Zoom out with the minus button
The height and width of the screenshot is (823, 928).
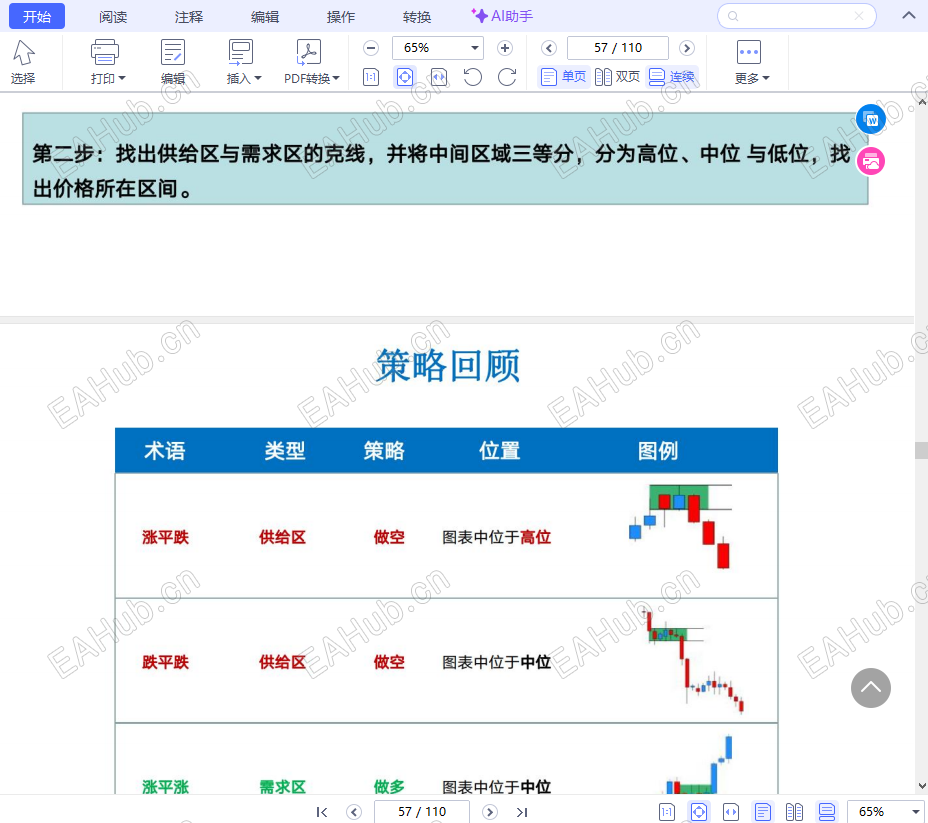tap(371, 48)
